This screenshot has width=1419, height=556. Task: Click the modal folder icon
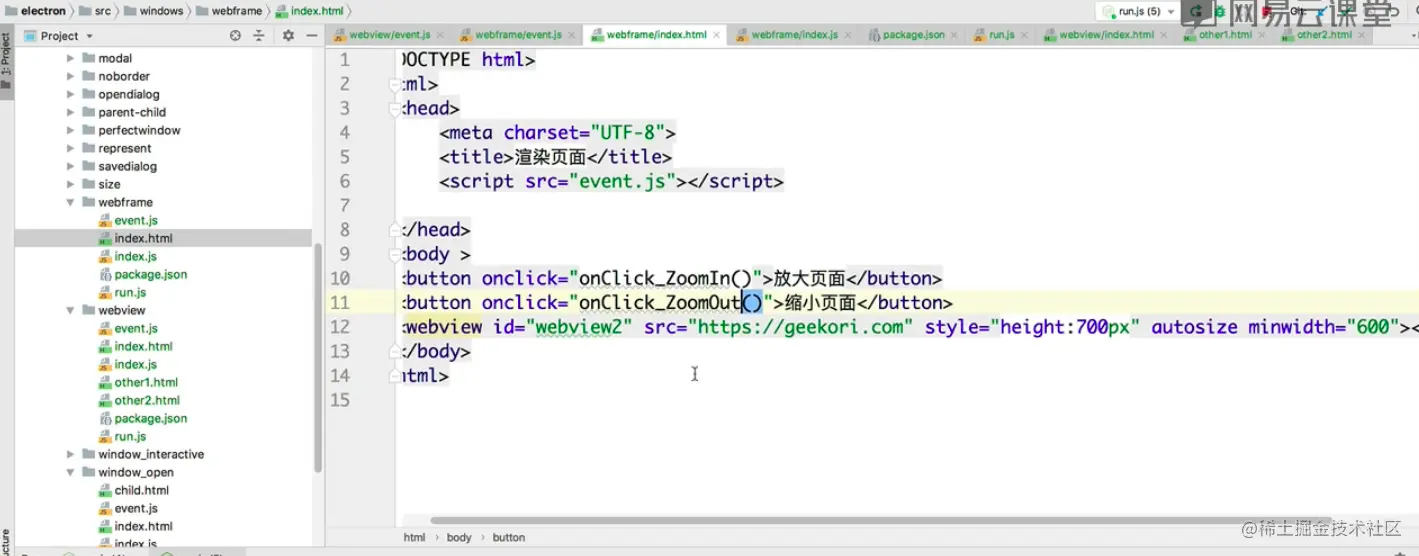point(88,58)
